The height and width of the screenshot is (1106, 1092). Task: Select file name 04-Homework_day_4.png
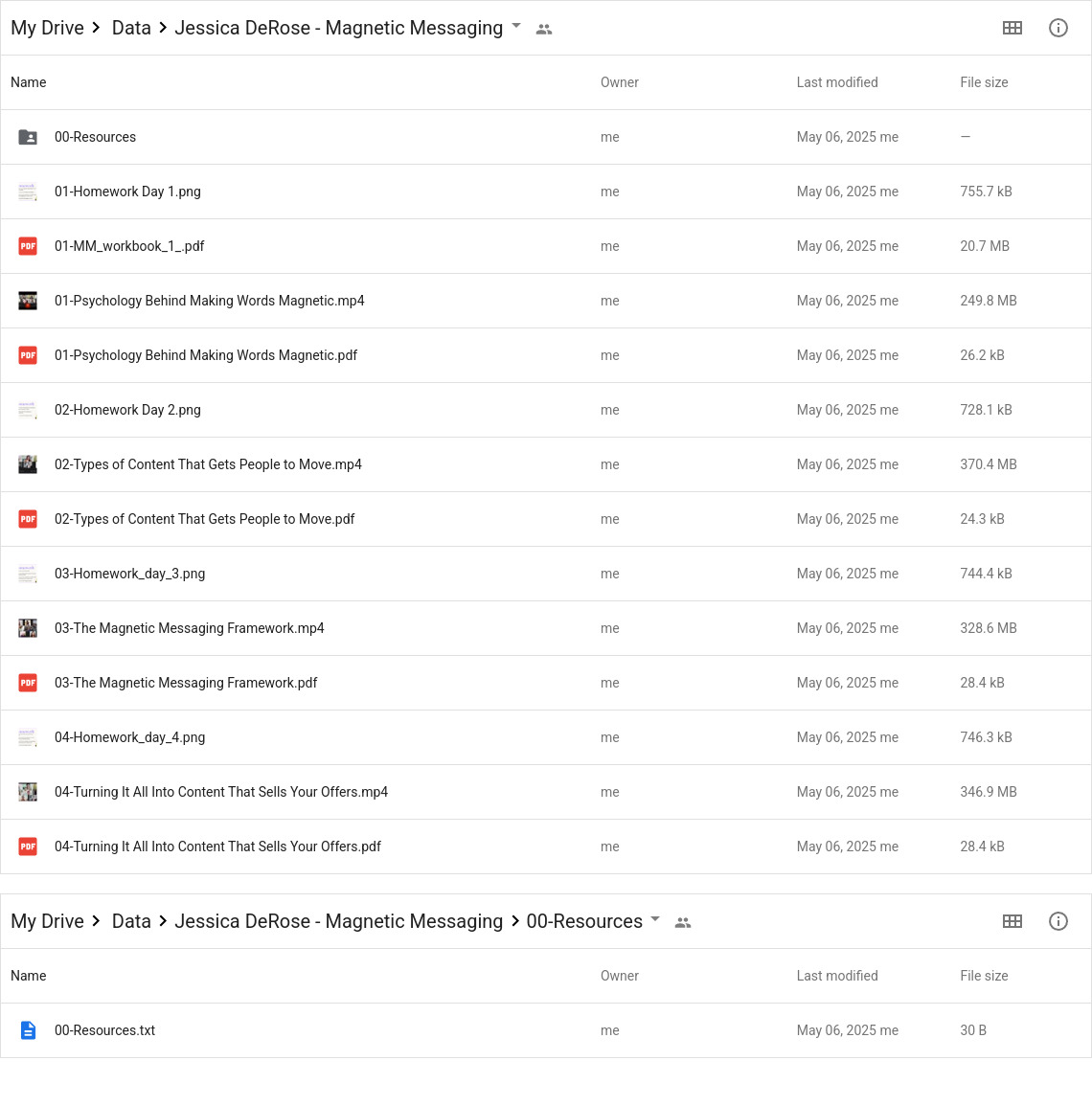coord(130,737)
